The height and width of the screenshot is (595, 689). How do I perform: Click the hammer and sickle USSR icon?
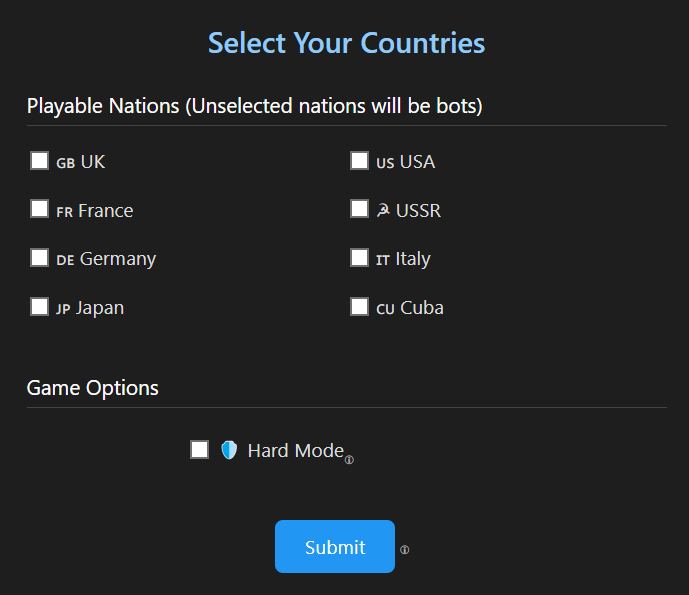(x=383, y=210)
